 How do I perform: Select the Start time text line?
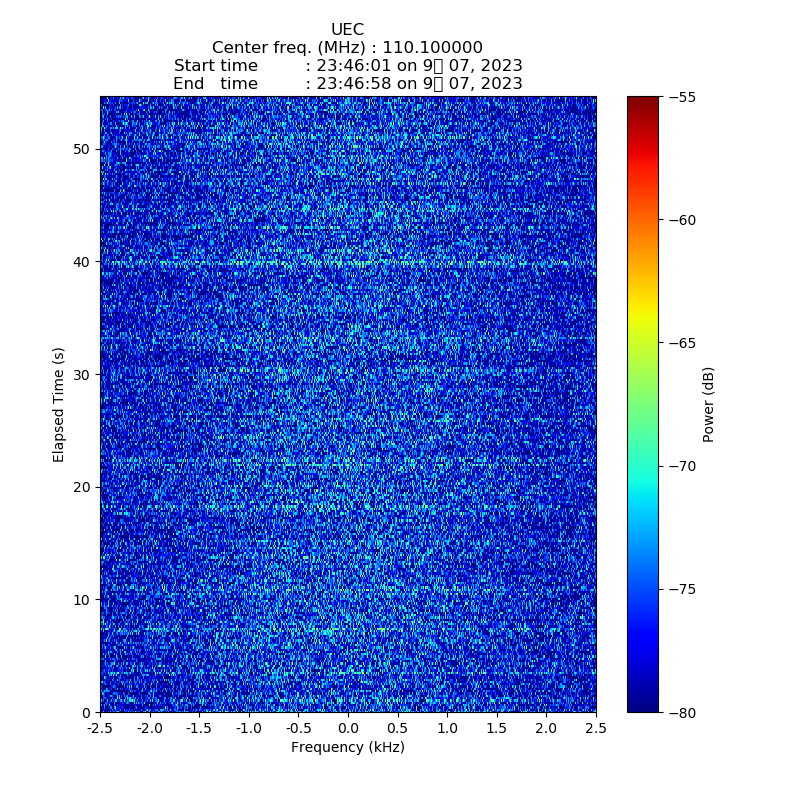347,66
